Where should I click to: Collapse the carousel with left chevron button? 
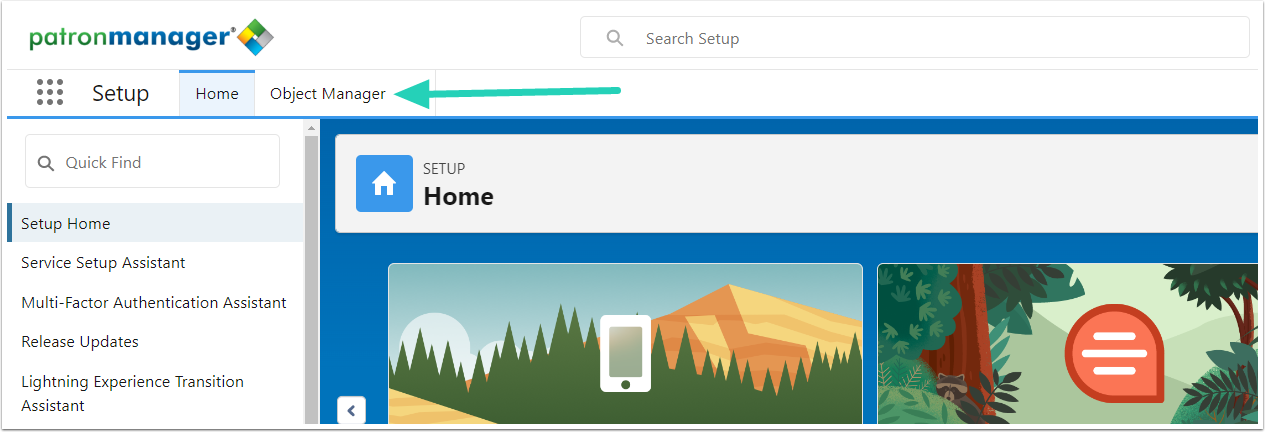click(x=351, y=410)
